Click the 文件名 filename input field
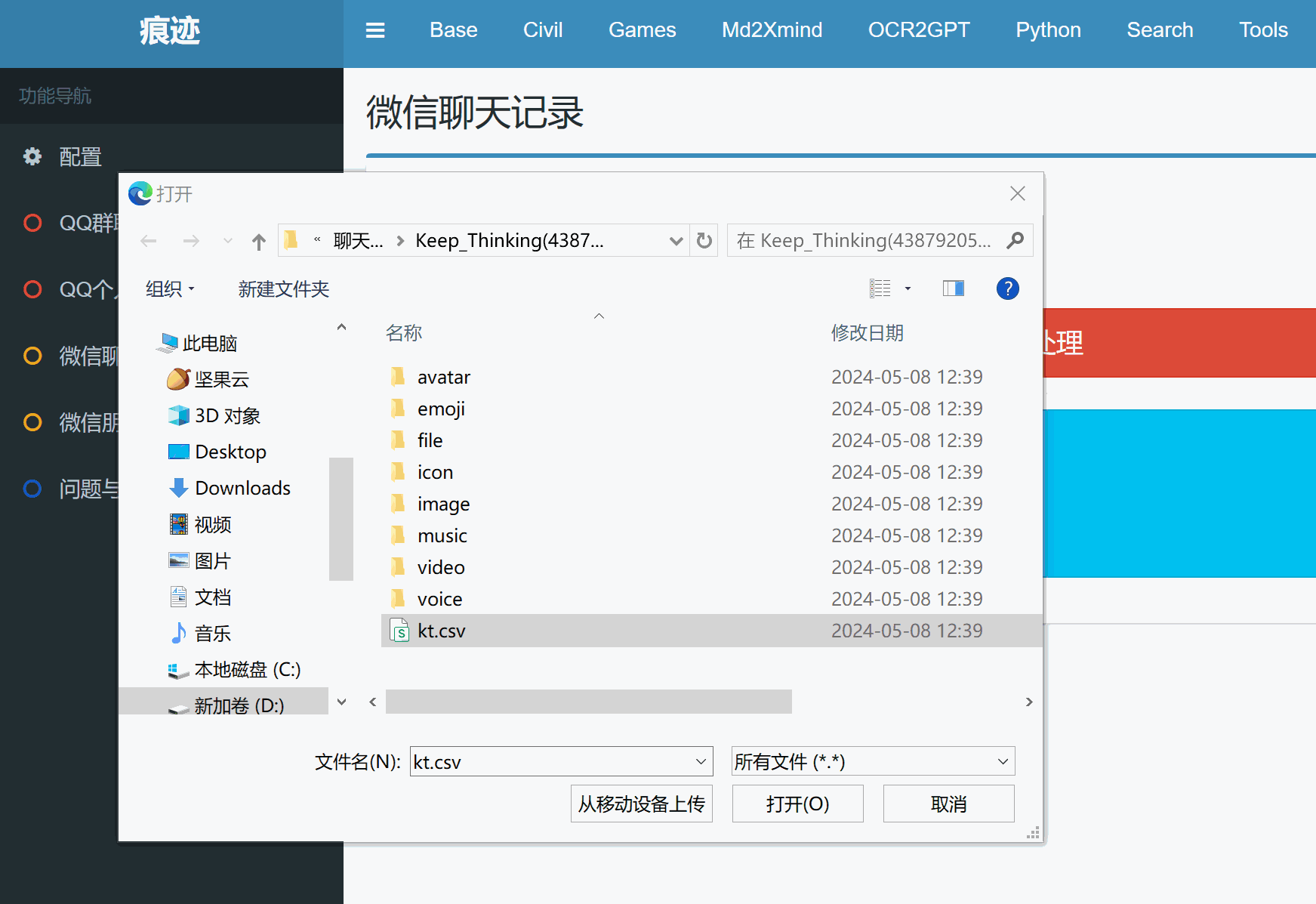1316x904 pixels. (x=551, y=761)
